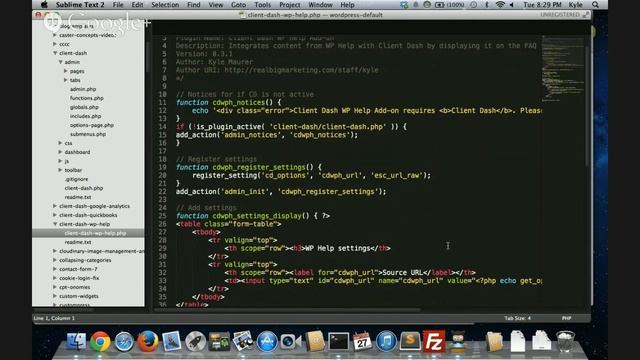The height and width of the screenshot is (360, 640).
Task: Open Finder from the dock
Action: (x=76, y=341)
